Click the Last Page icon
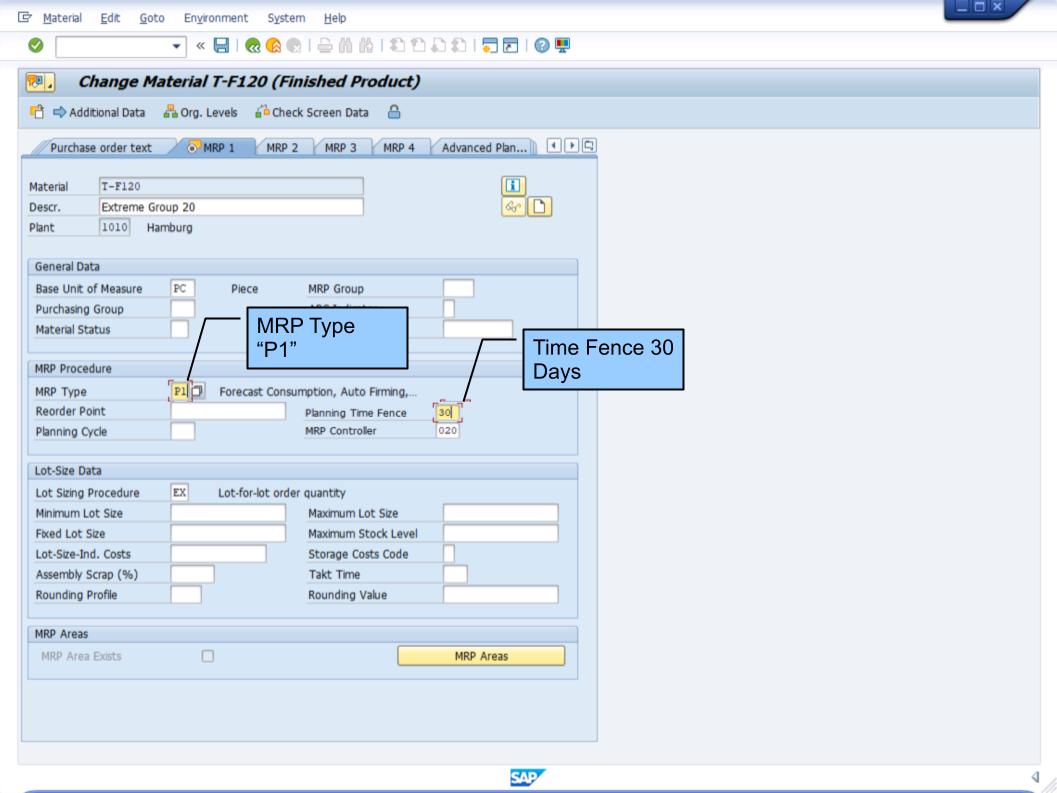The image size is (1057, 793). 458,45
